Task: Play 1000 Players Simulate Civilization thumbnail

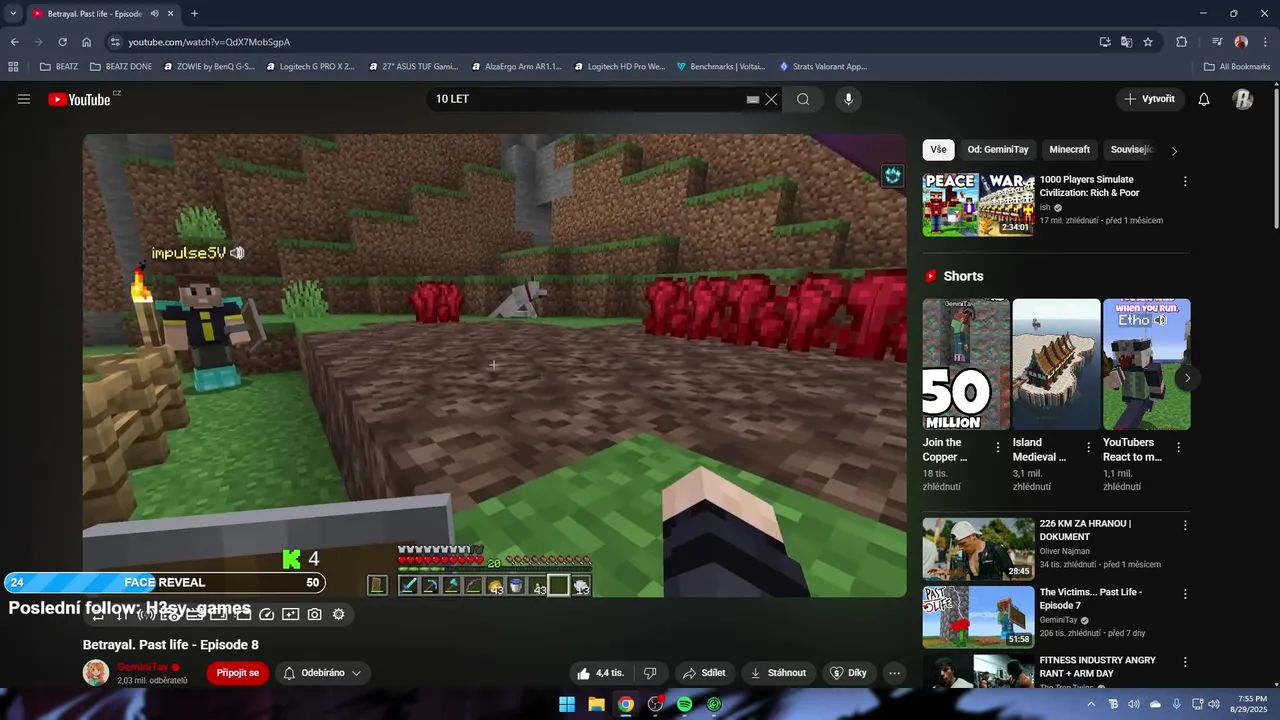Action: coord(978,204)
